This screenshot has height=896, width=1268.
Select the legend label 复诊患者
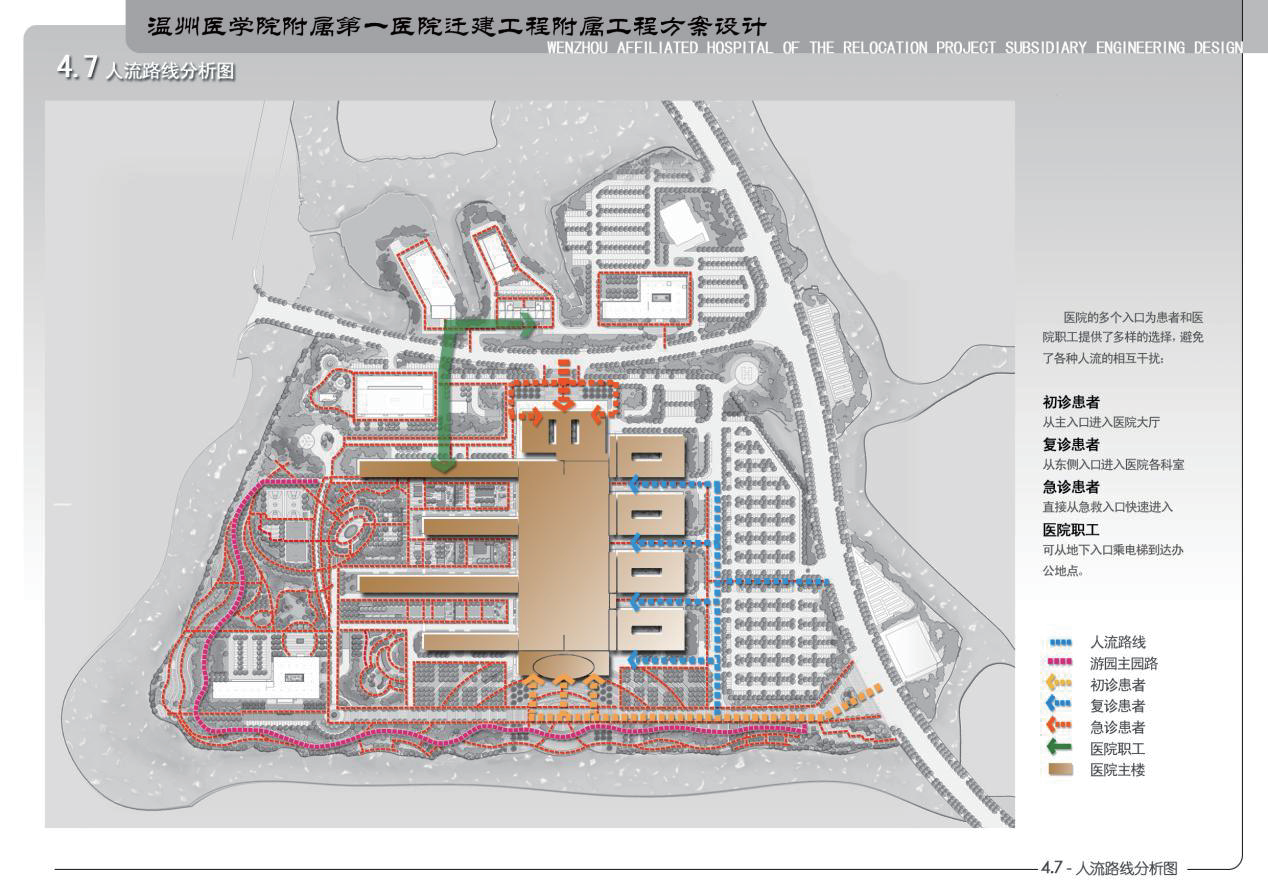[x=1118, y=706]
